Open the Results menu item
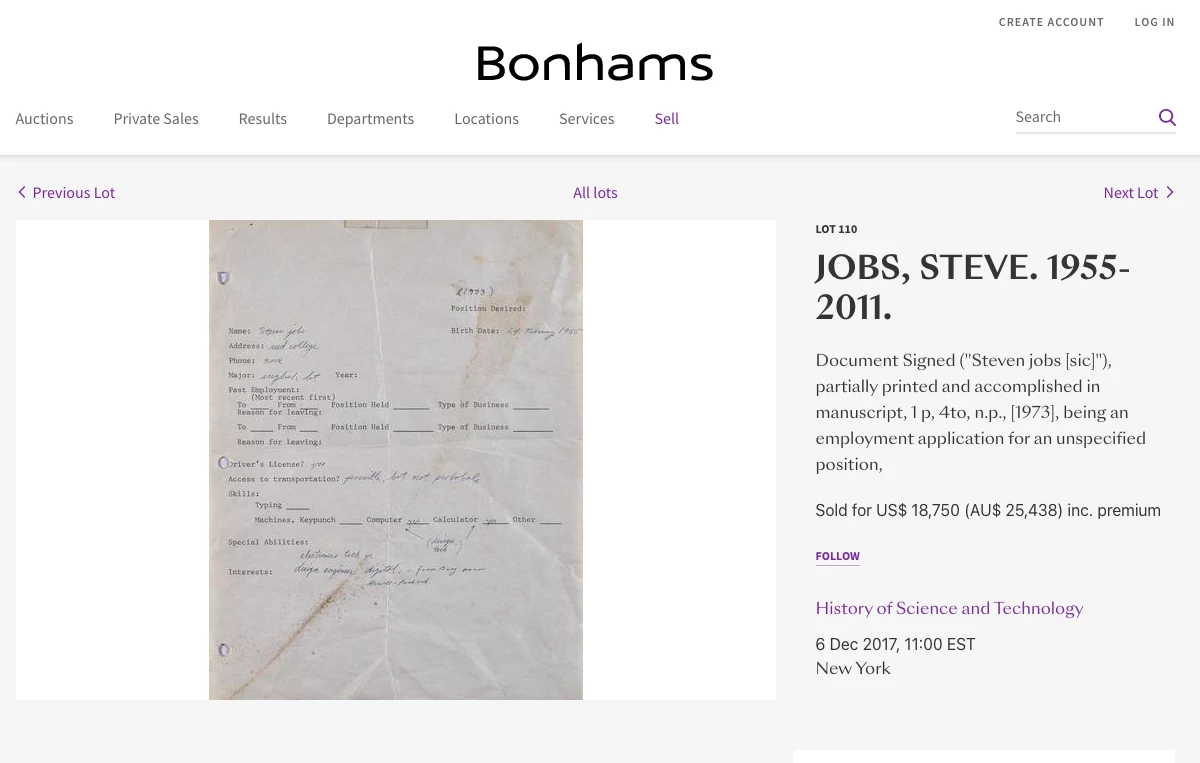The image size is (1200, 763). point(262,119)
